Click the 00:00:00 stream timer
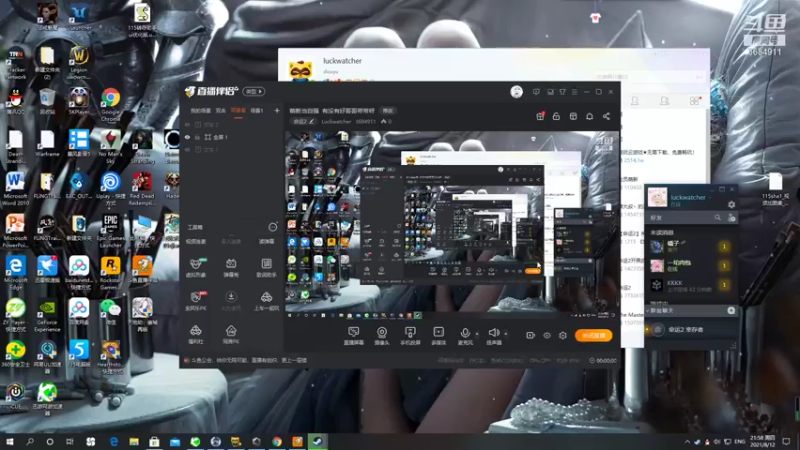Image resolution: width=800 pixels, height=450 pixels. click(x=603, y=360)
